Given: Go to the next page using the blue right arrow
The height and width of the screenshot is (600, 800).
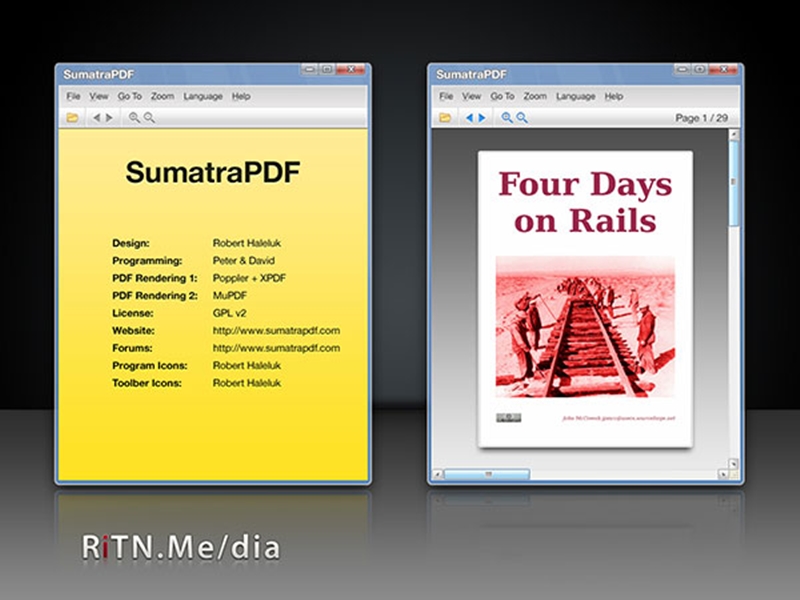Looking at the screenshot, I should (x=482, y=118).
